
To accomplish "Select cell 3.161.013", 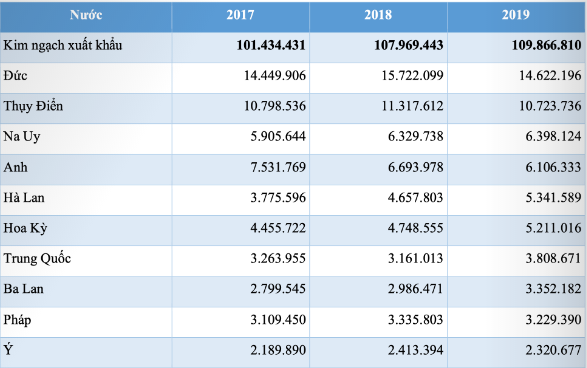I will pyautogui.click(x=416, y=258).
